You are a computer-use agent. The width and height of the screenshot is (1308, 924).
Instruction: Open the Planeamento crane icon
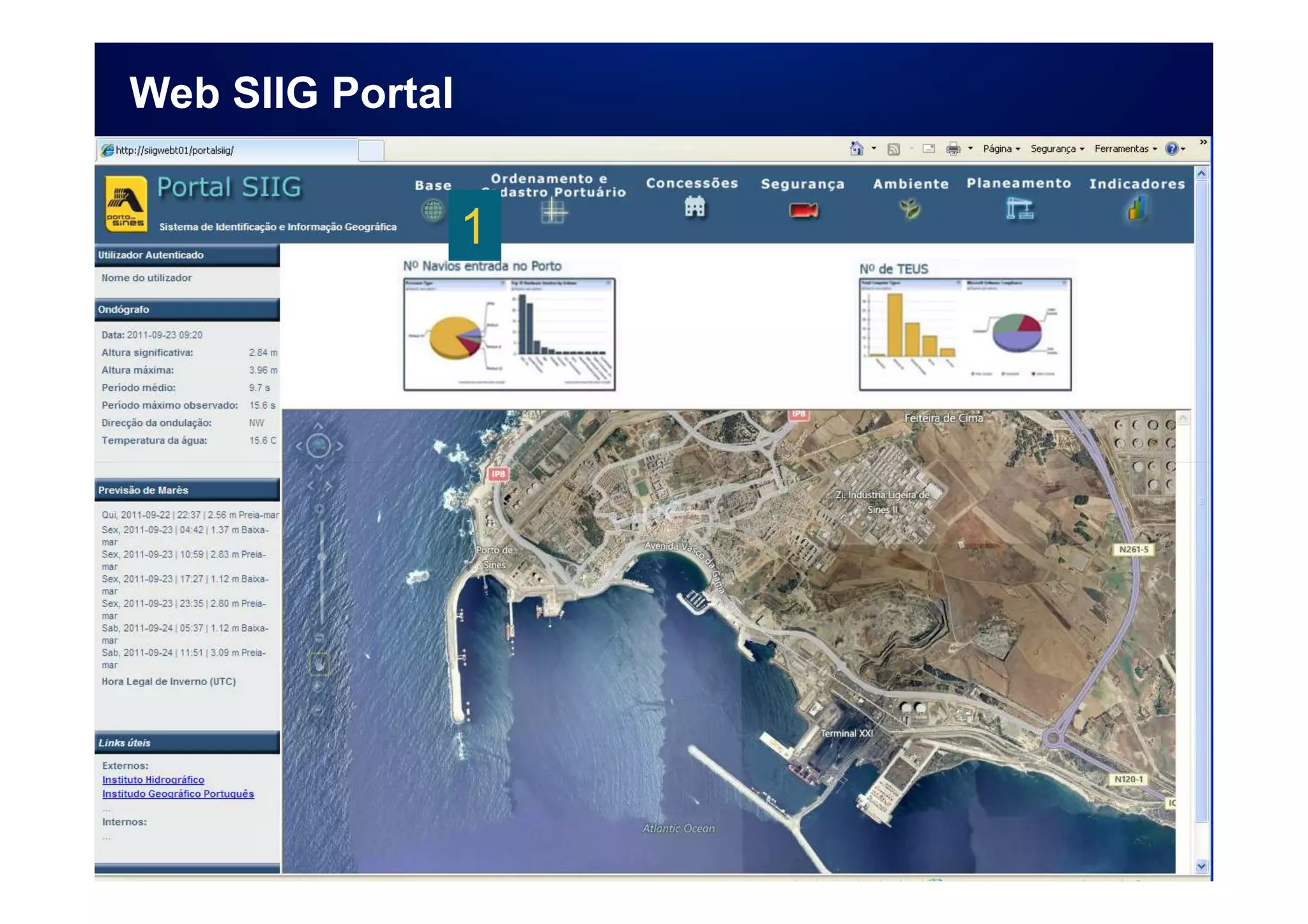1019,209
